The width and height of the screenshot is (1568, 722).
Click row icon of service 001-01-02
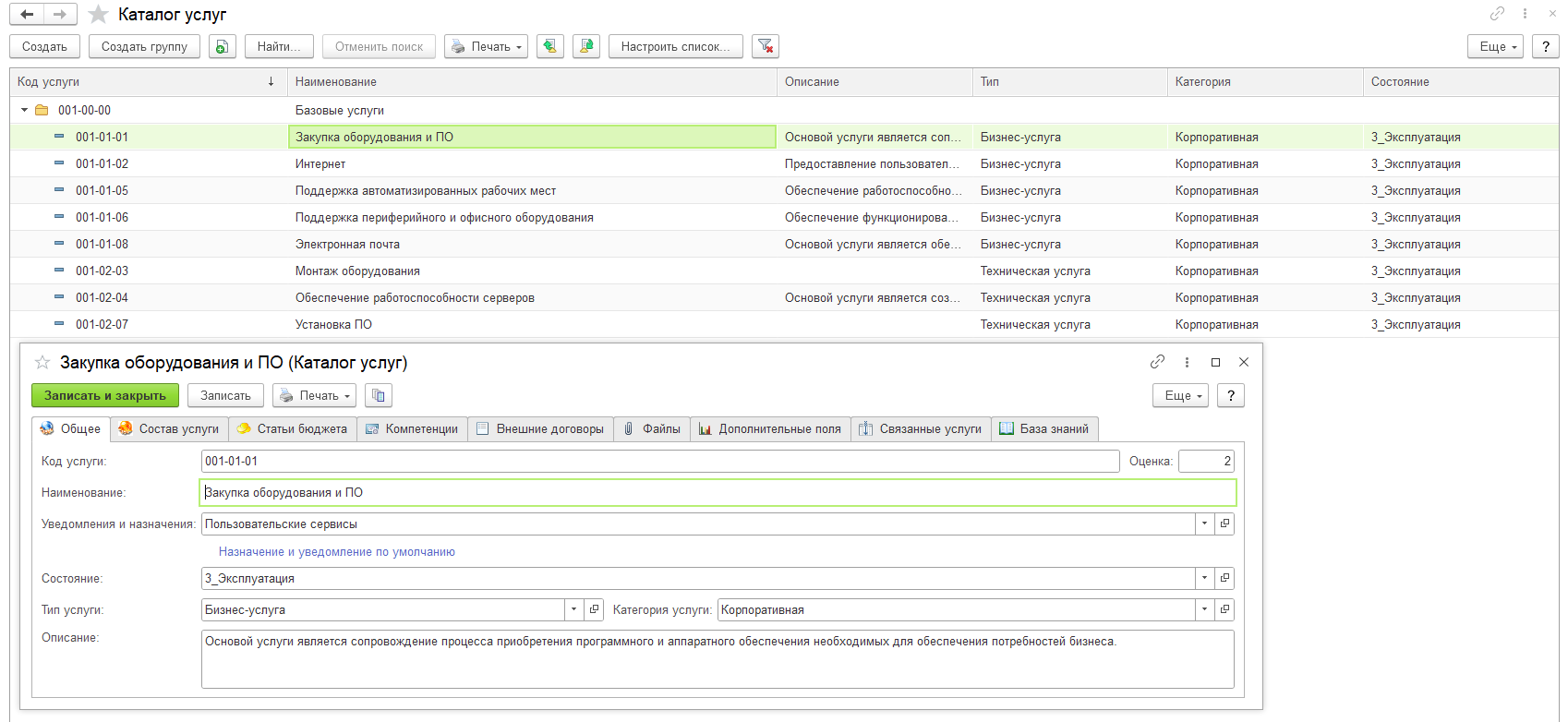point(59,163)
